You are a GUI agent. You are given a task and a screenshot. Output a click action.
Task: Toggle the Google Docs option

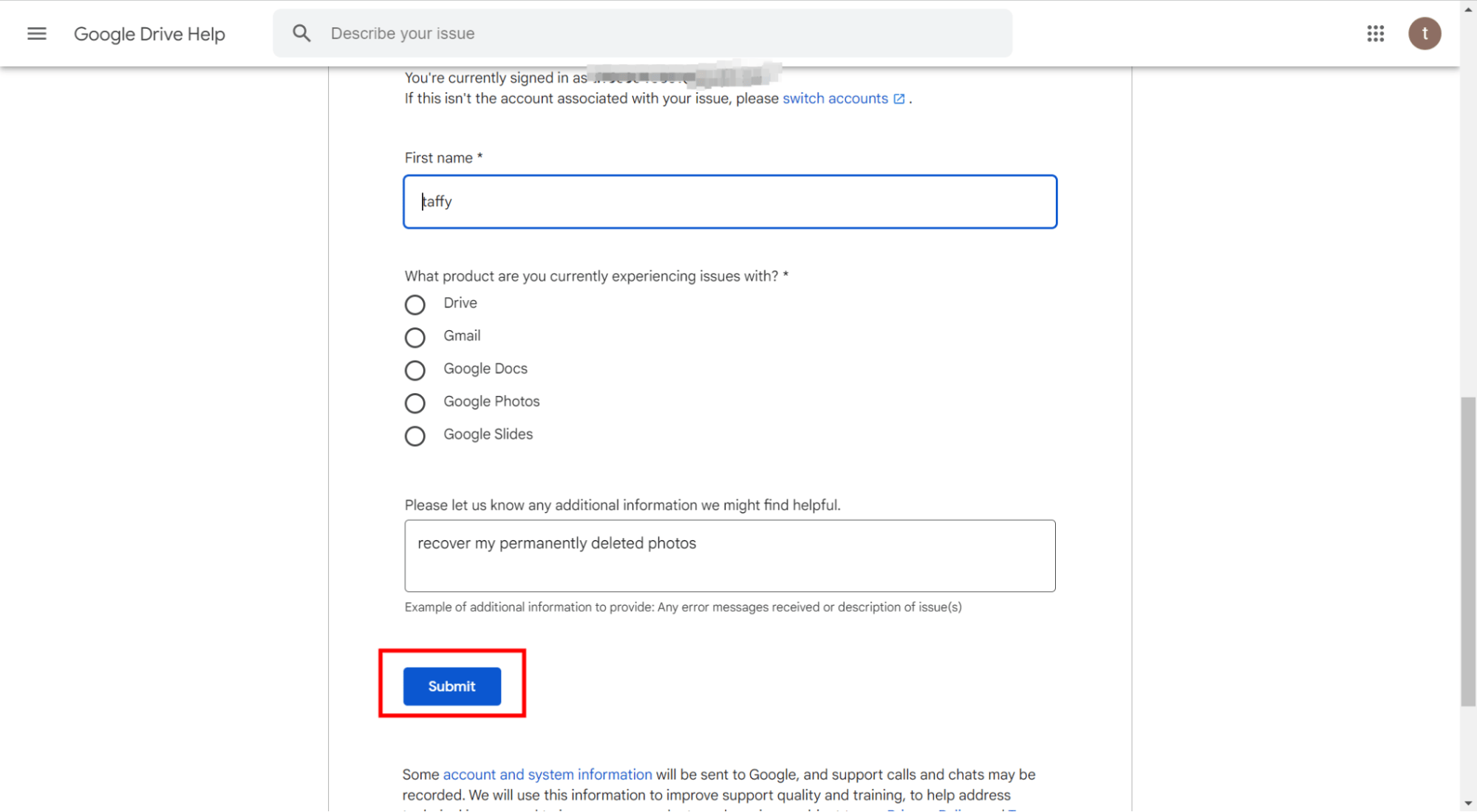(x=414, y=369)
